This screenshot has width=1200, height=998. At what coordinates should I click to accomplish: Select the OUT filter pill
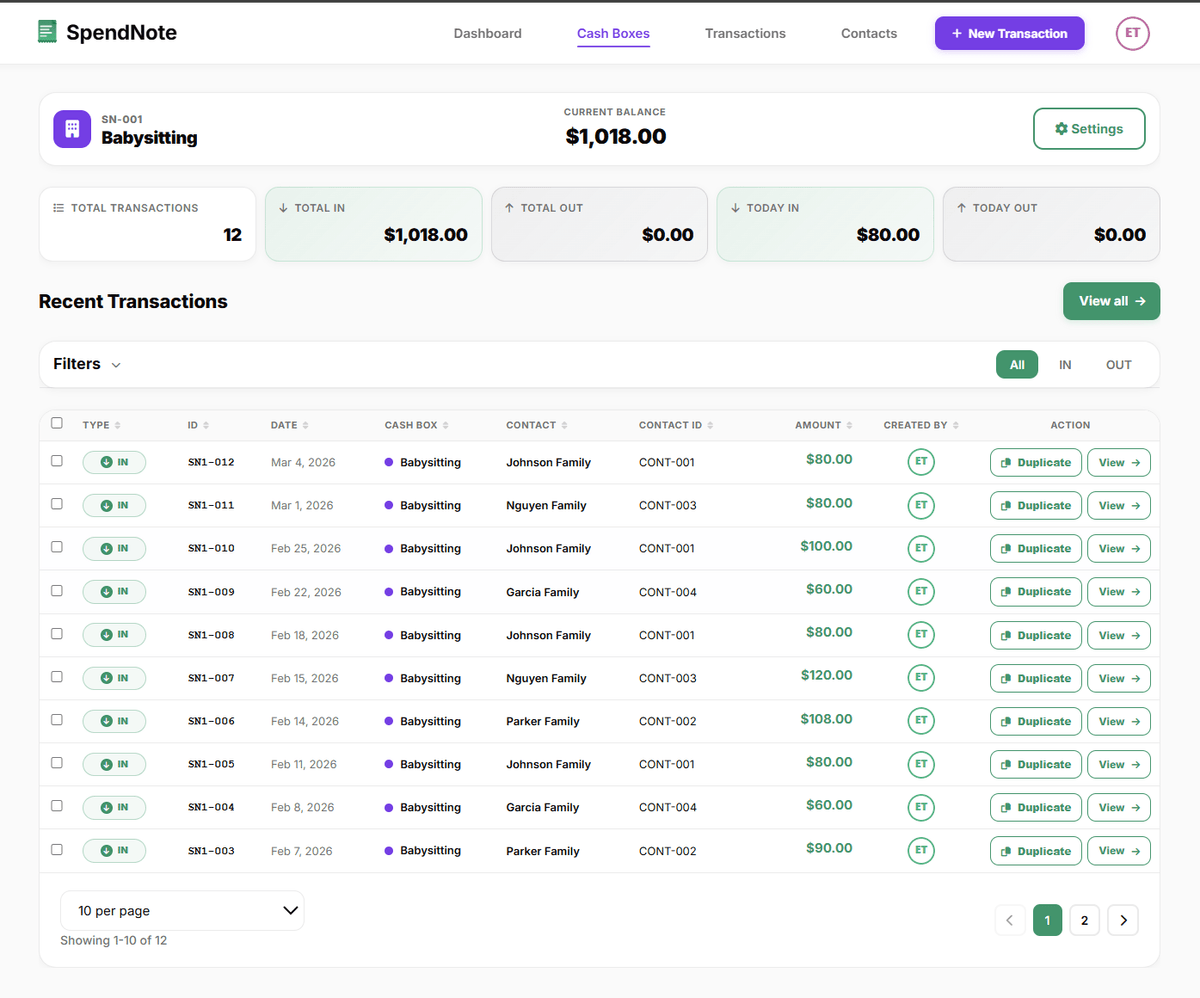click(1117, 364)
